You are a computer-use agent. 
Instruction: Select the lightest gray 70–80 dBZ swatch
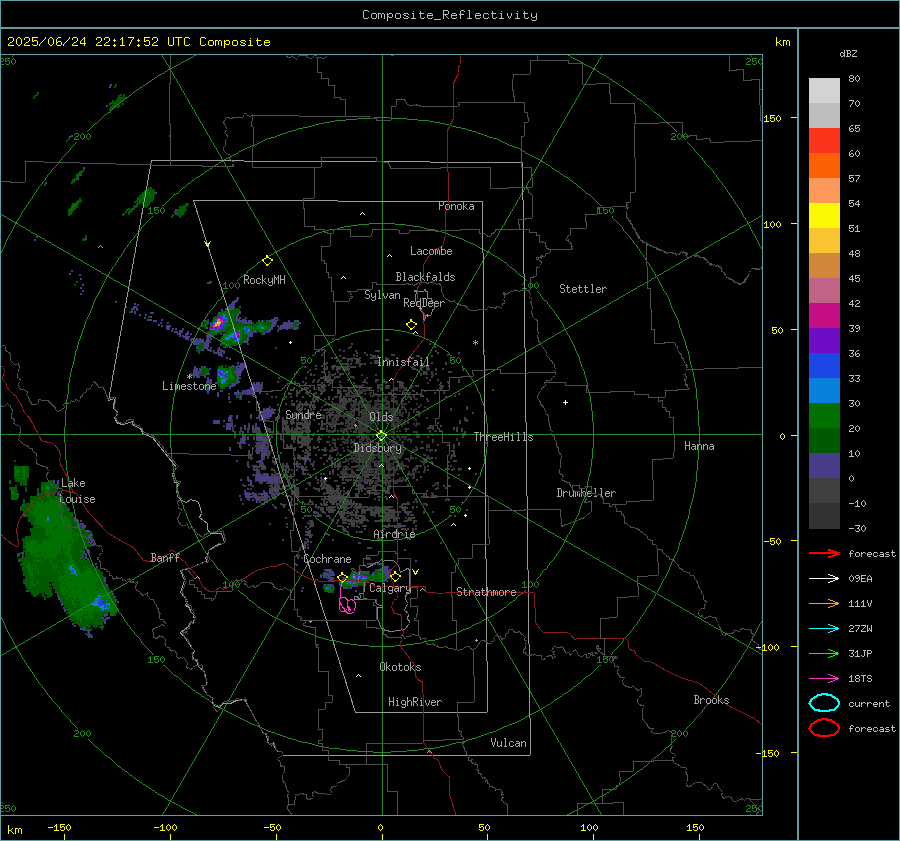[824, 91]
